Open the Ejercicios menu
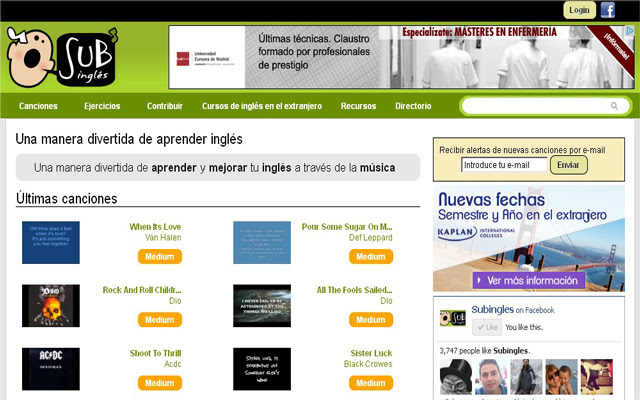This screenshot has height=400, width=640. coord(102,106)
